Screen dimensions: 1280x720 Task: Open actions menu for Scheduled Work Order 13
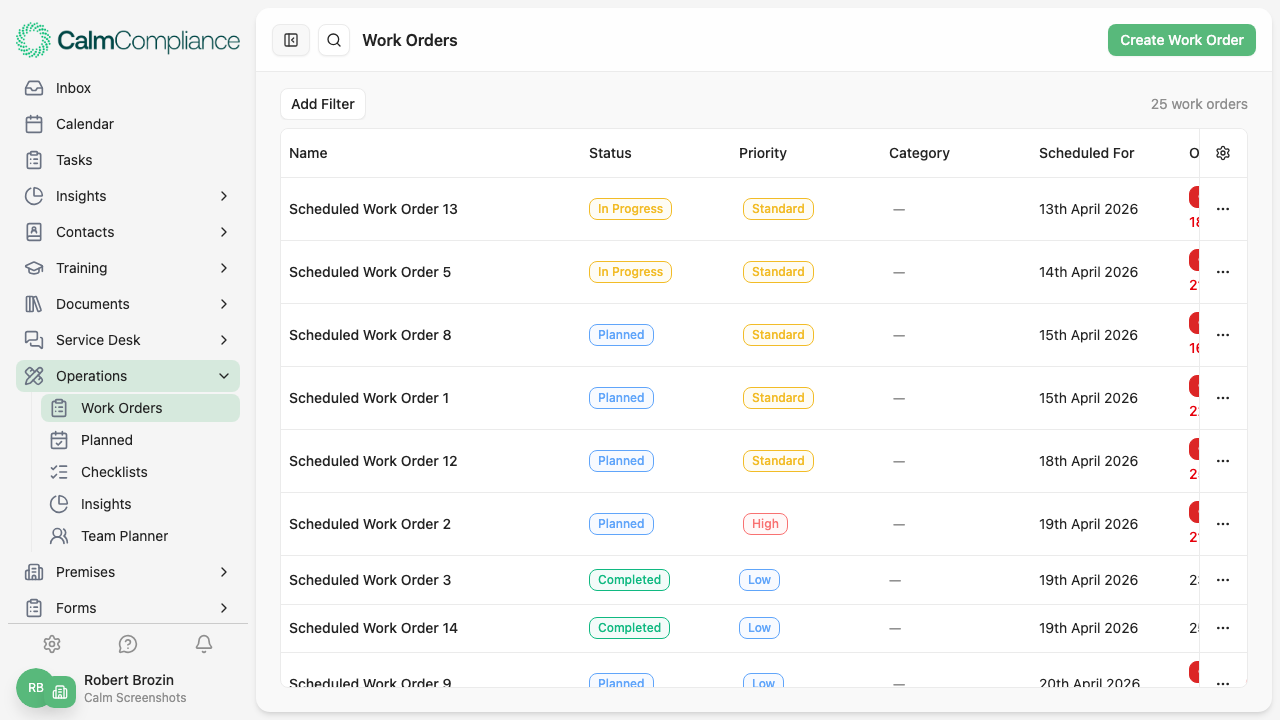tap(1223, 209)
